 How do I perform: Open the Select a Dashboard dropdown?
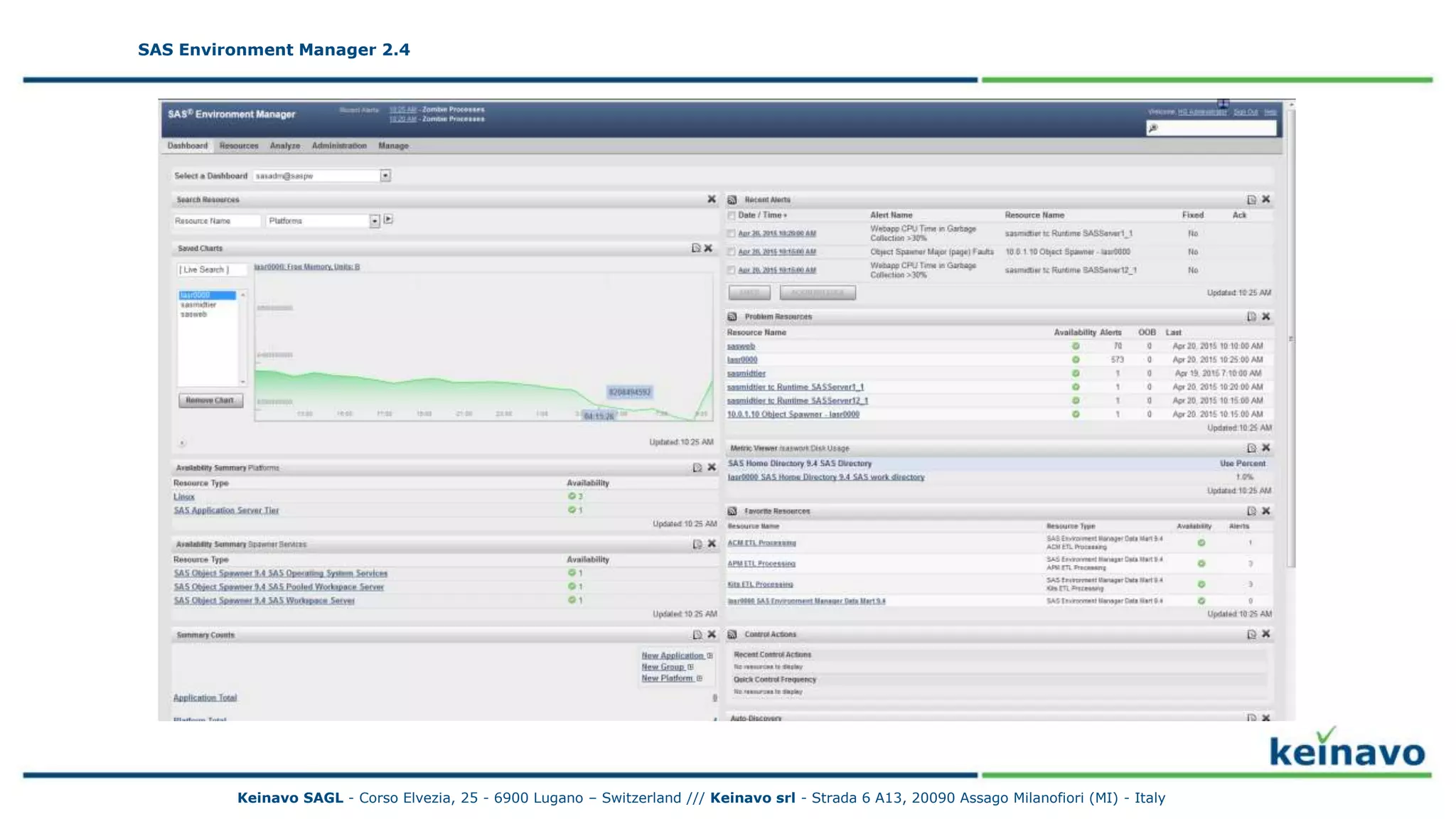tap(385, 176)
